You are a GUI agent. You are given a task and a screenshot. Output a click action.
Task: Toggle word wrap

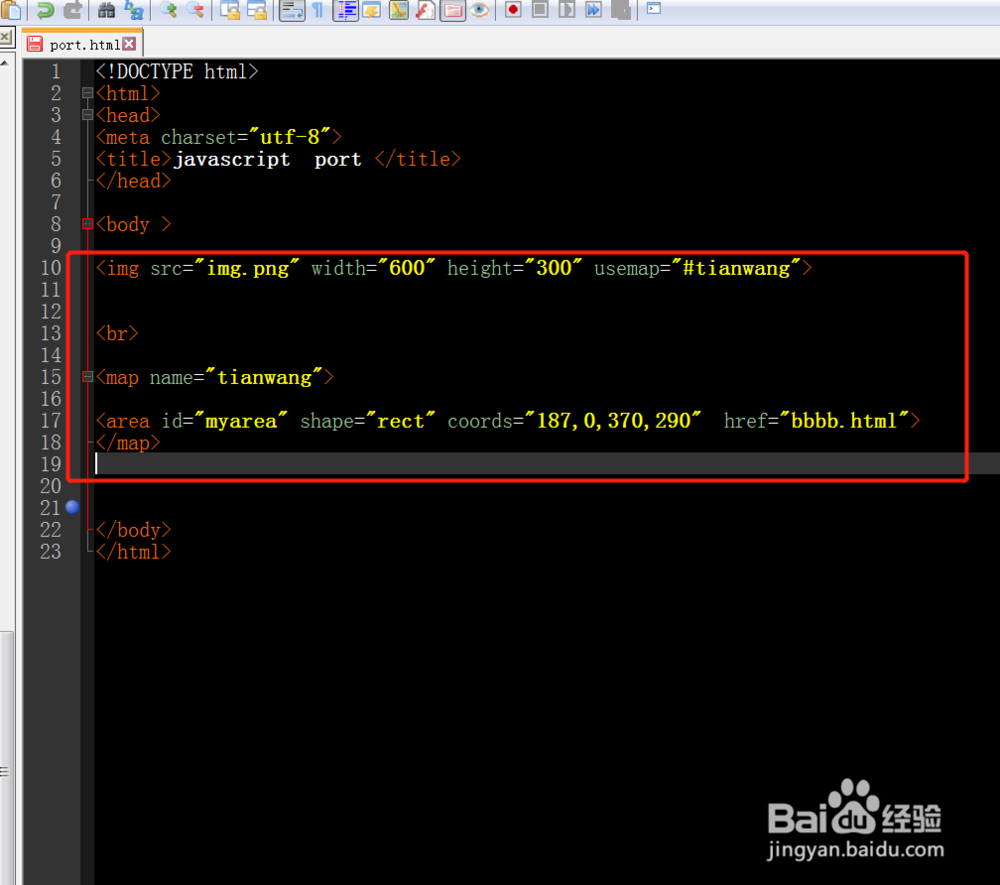pyautogui.click(x=292, y=9)
